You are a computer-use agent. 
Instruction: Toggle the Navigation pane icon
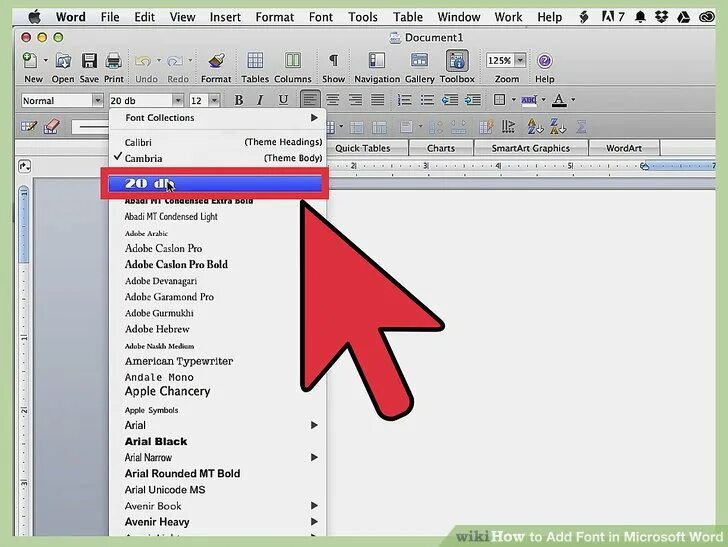tap(377, 60)
